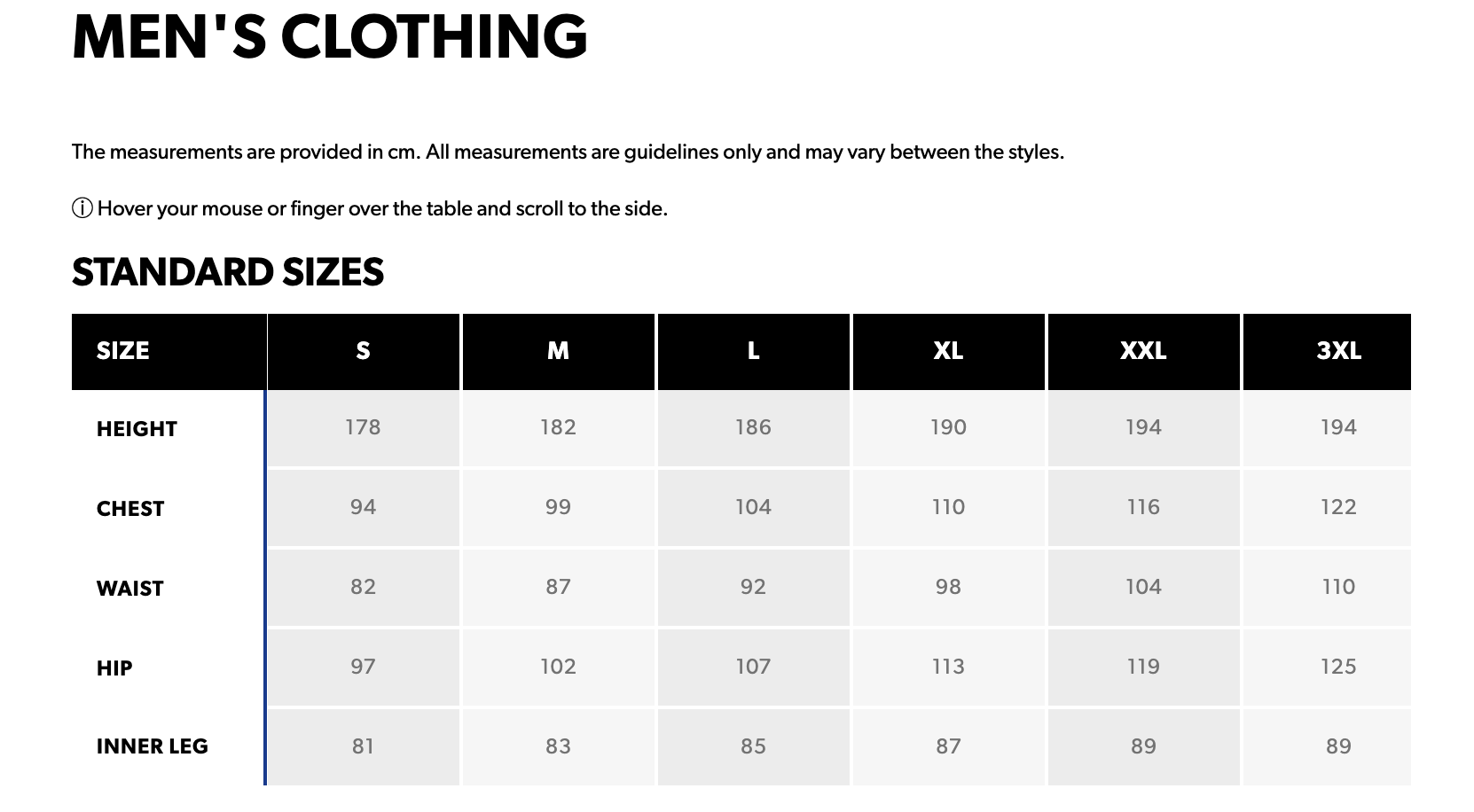Click the CHEST row label
This screenshot has height=812, width=1474.
(130, 509)
